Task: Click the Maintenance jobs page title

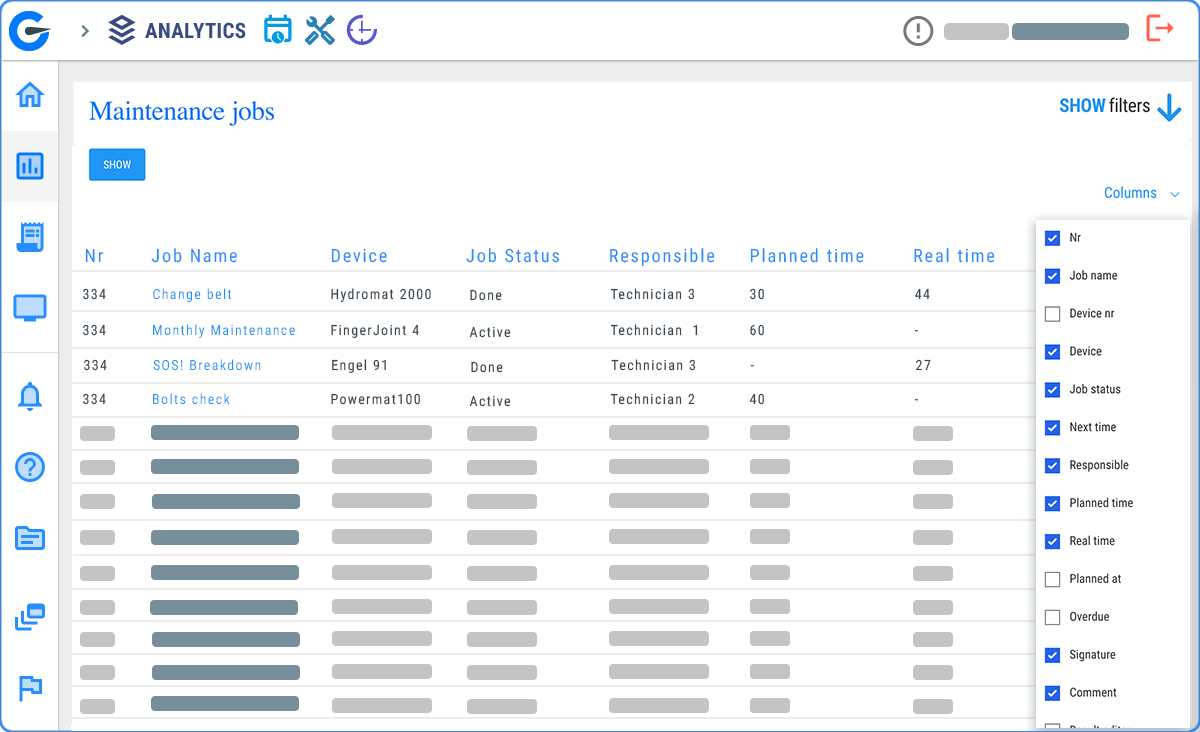Action: (182, 112)
